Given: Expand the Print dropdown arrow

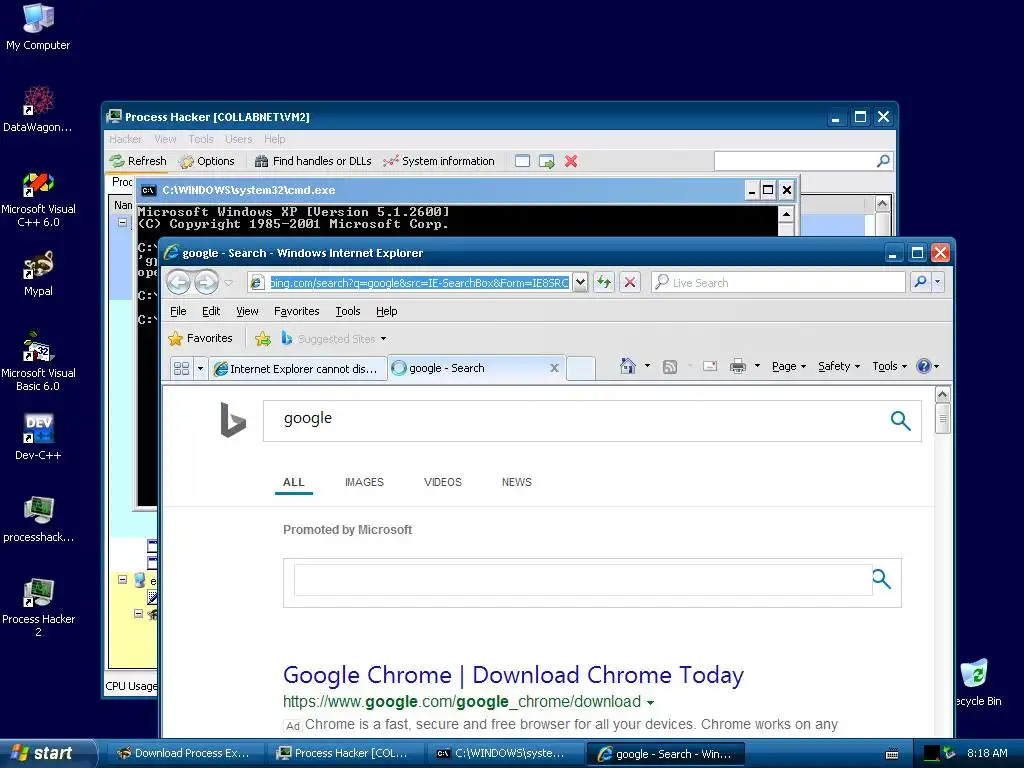Looking at the screenshot, I should click(x=758, y=366).
